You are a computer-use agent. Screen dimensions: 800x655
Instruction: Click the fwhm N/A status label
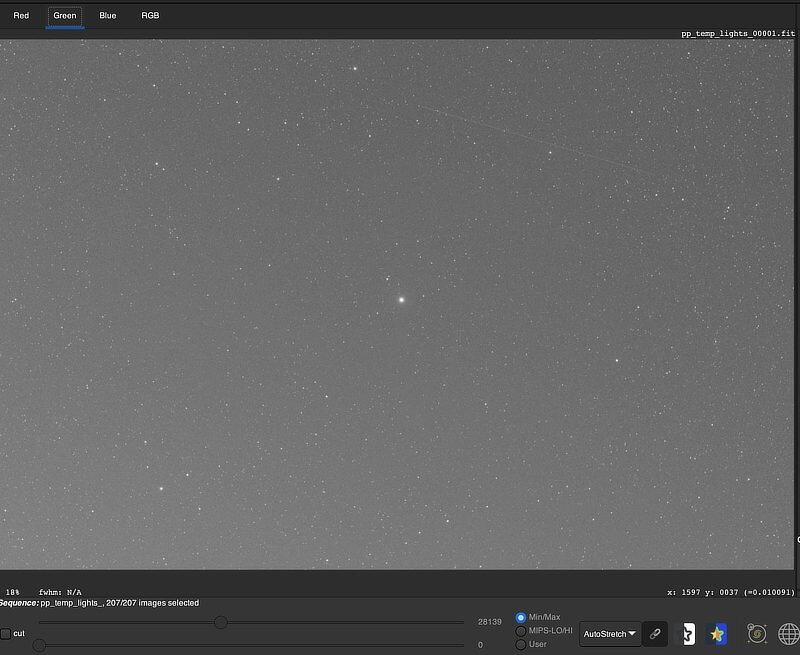click(60, 592)
